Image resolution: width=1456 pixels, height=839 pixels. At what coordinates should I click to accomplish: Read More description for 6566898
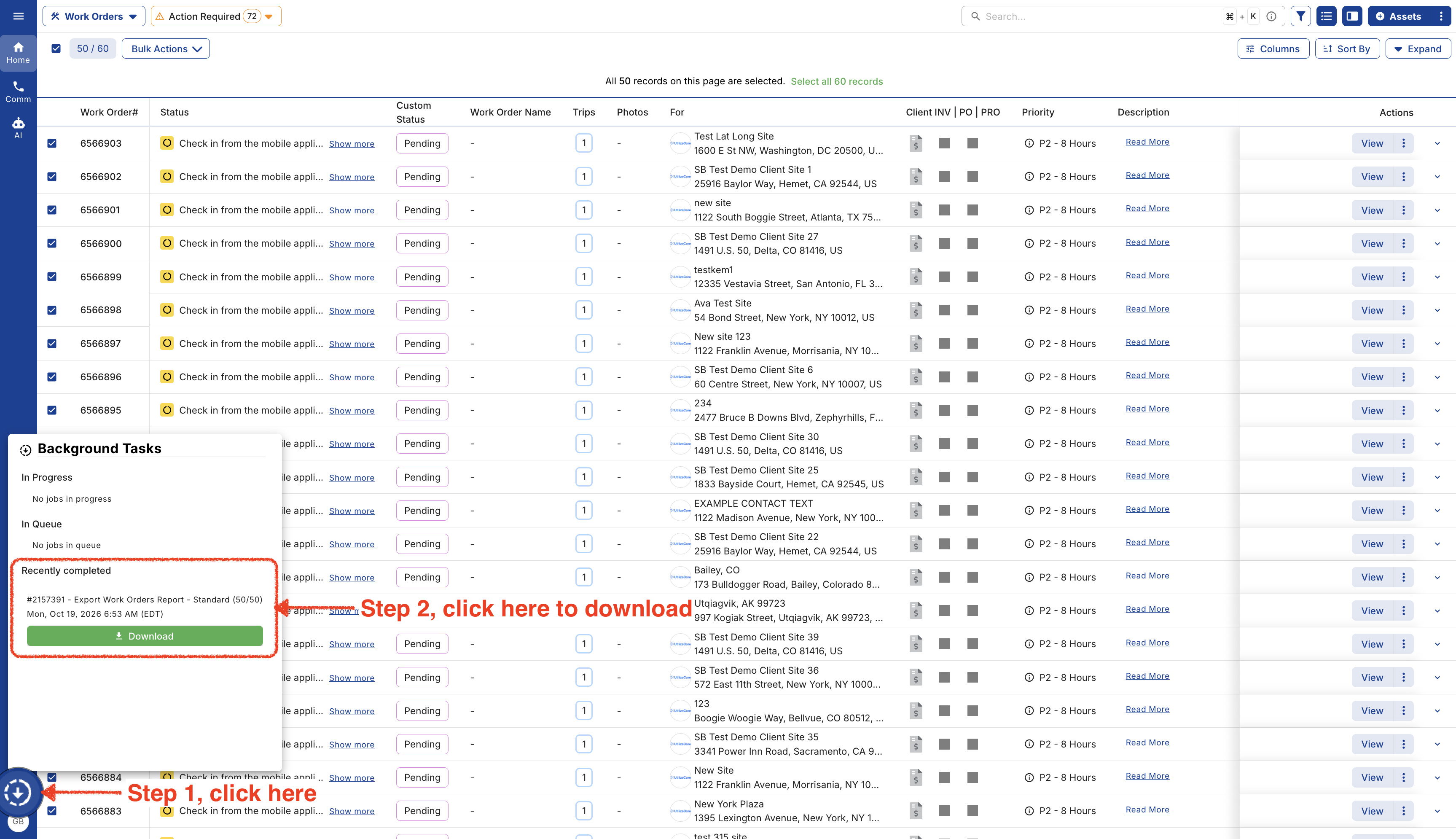[1147, 308]
